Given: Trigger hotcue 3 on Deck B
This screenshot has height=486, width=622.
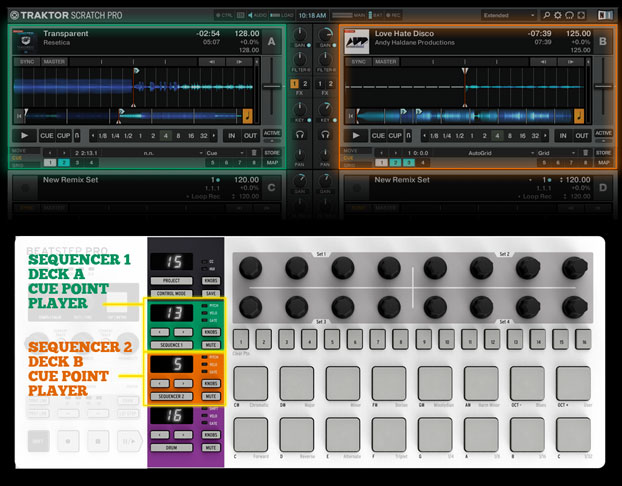Looking at the screenshot, I should (409, 163).
